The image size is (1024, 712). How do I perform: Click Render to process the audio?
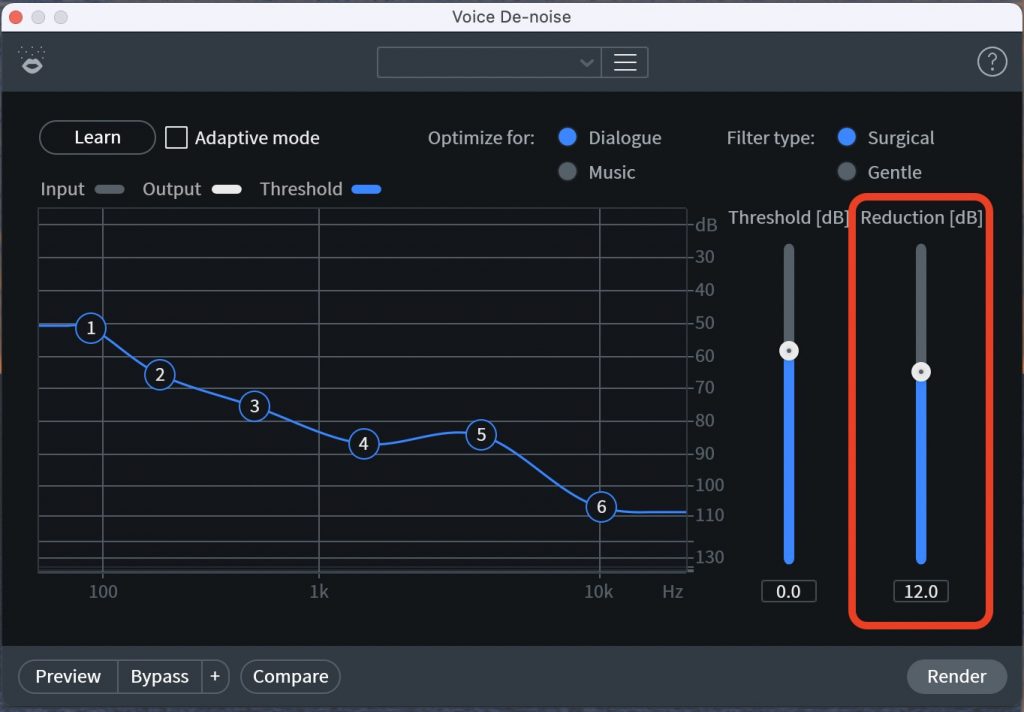pyautogui.click(x=956, y=677)
